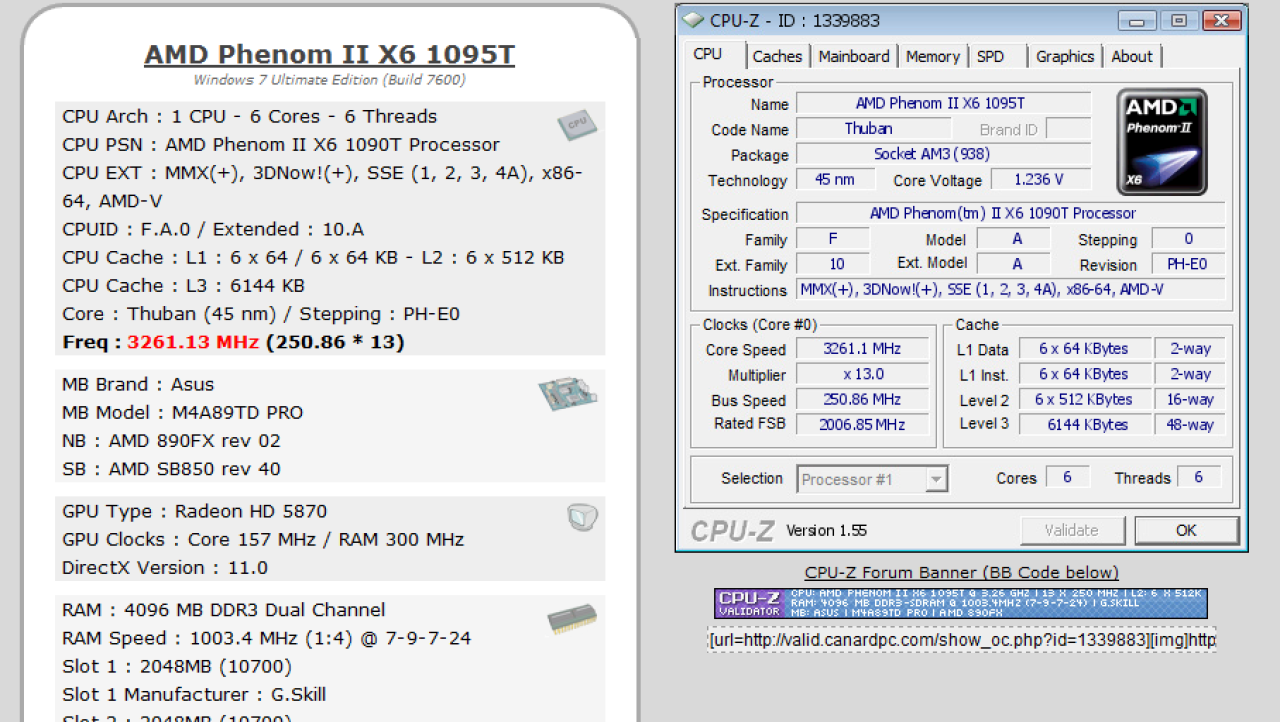Click the Level 3 cache value 6144 KBytes
This screenshot has height=722, width=1280.
(1084, 424)
